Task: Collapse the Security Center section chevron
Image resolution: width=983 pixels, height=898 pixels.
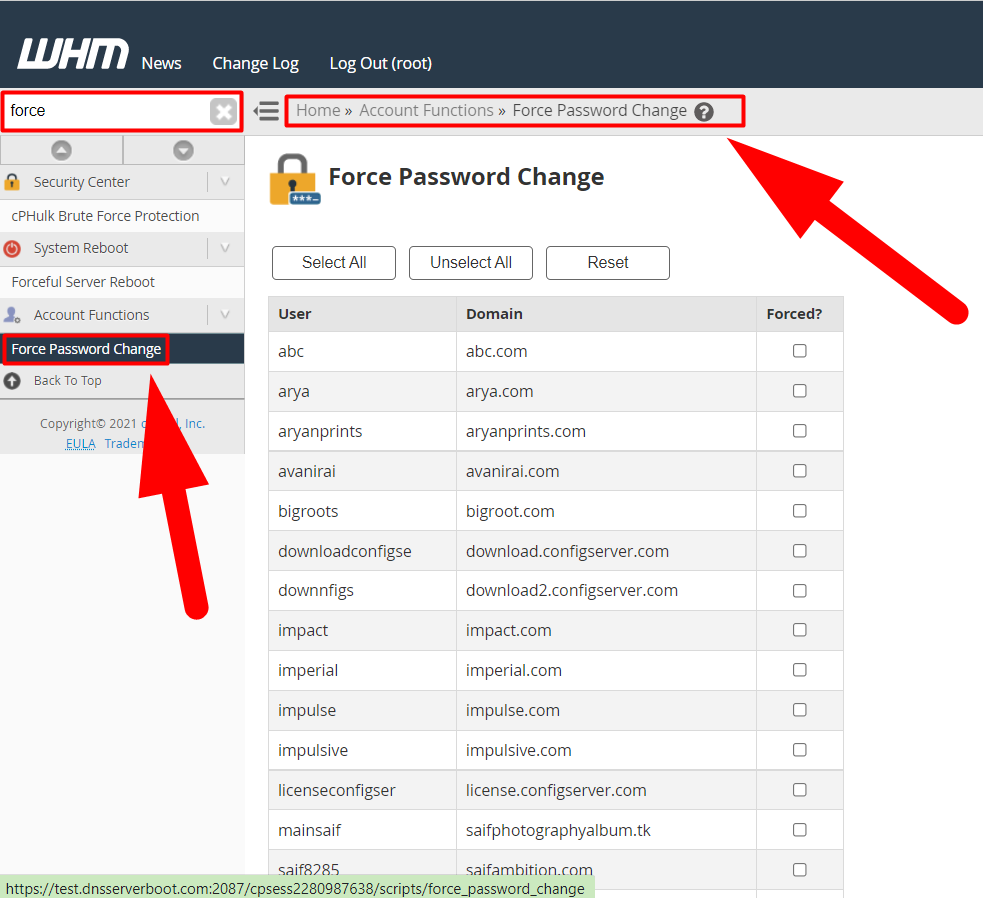Action: pyautogui.click(x=225, y=182)
